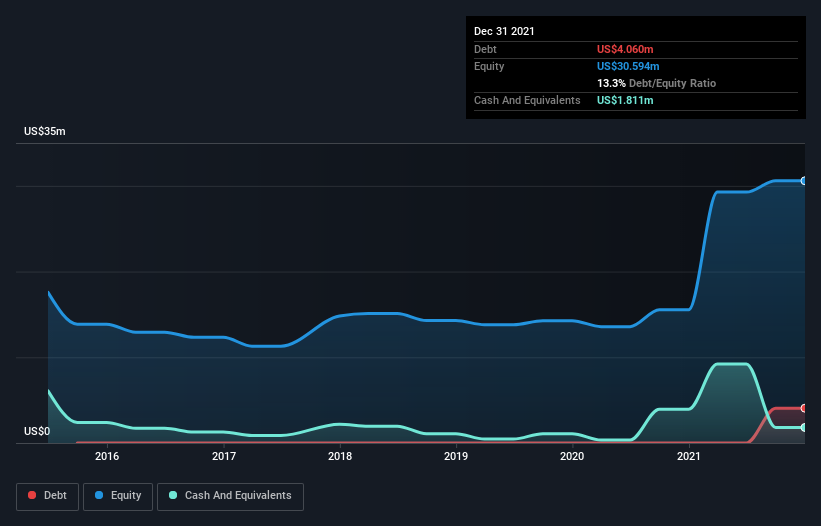Click the teal Cash And Equivalents legend dot
This screenshot has height=526, width=821.
173,495
